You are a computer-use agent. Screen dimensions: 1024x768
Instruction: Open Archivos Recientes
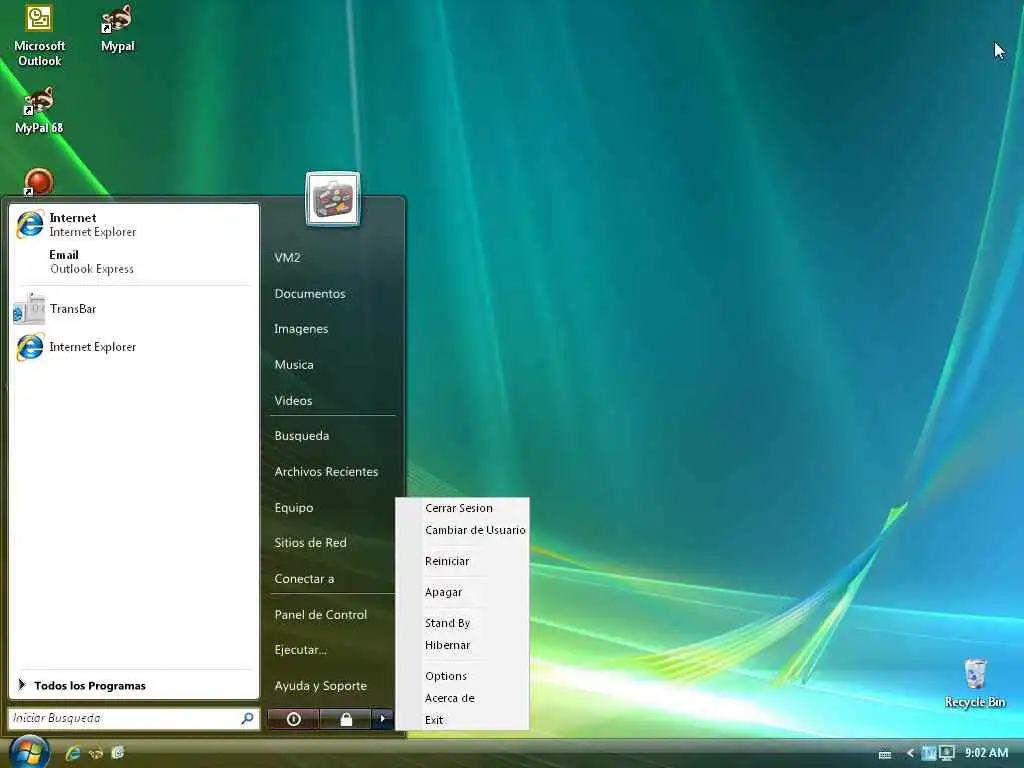click(326, 472)
